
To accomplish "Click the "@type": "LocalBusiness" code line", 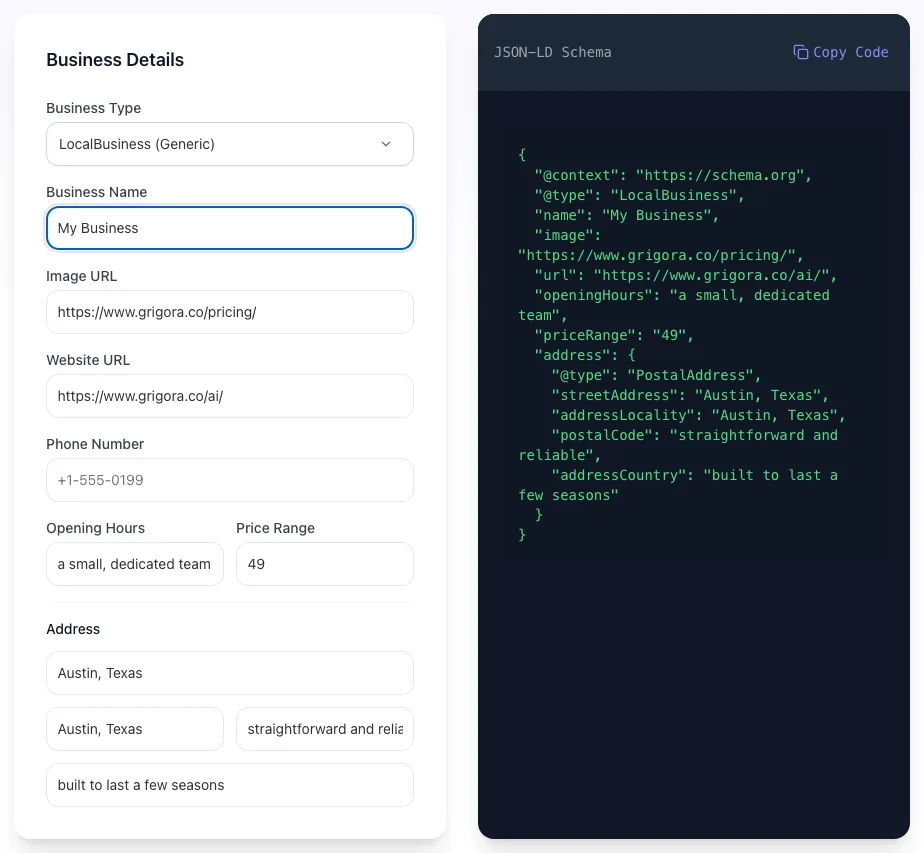I will pos(639,196).
